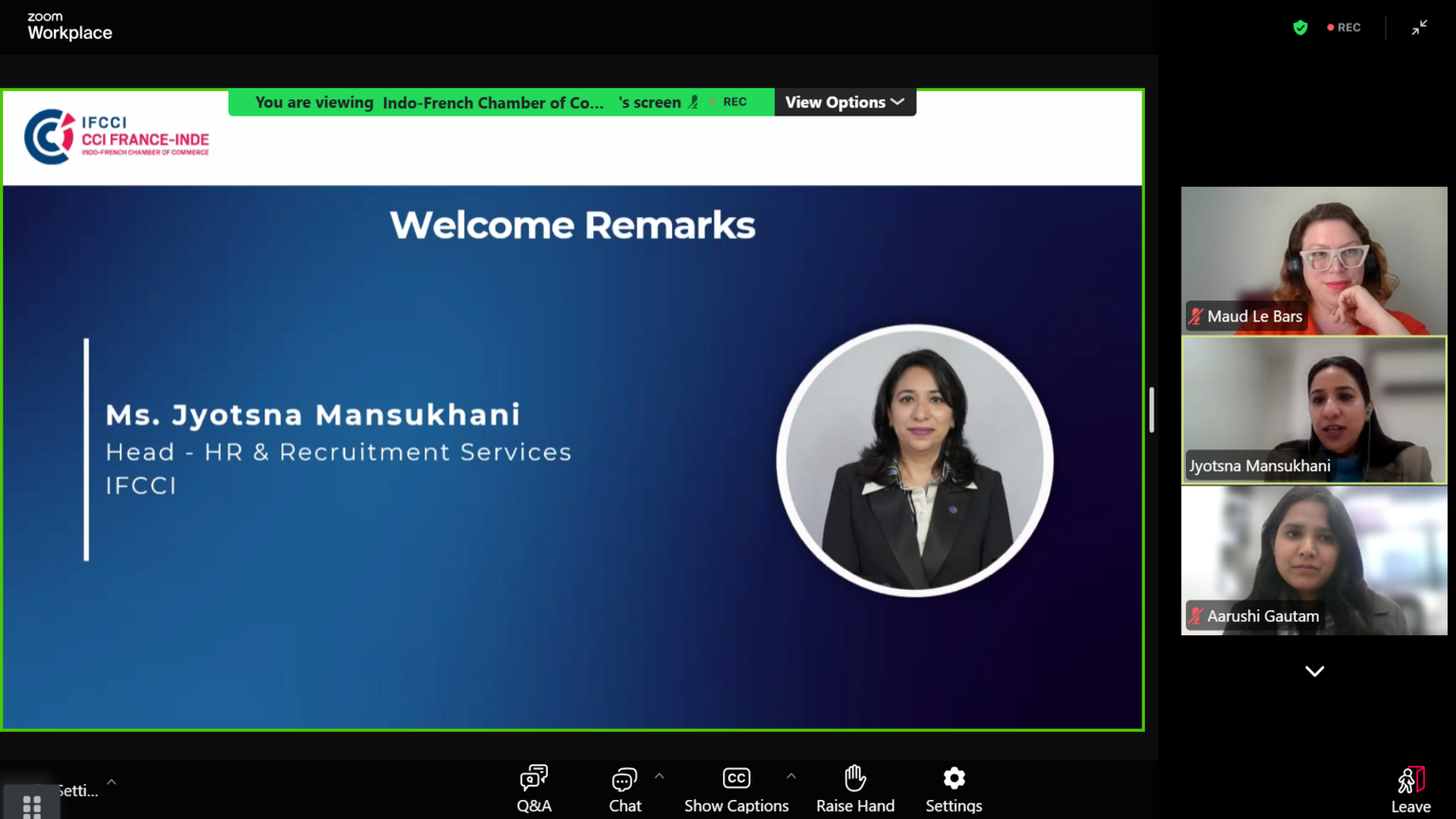Expand the caret next to Show Captions
This screenshot has height=819, width=1456.
click(792, 776)
